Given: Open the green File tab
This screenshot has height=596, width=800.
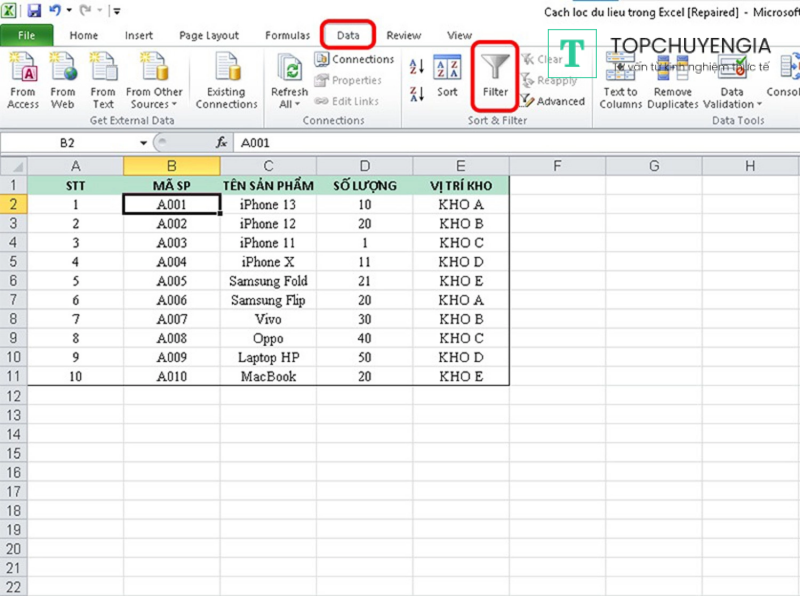Looking at the screenshot, I should pos(27,35).
